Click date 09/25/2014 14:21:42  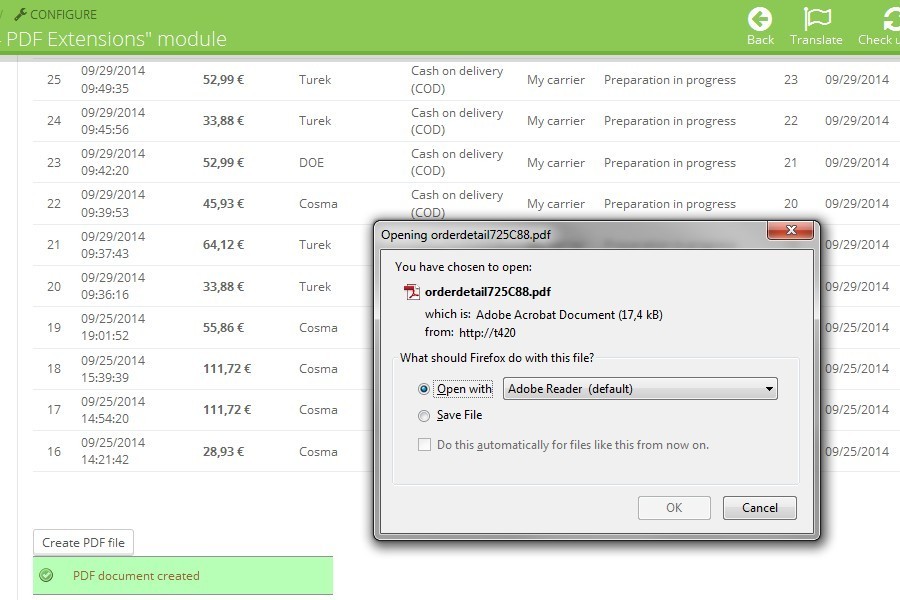112,451
